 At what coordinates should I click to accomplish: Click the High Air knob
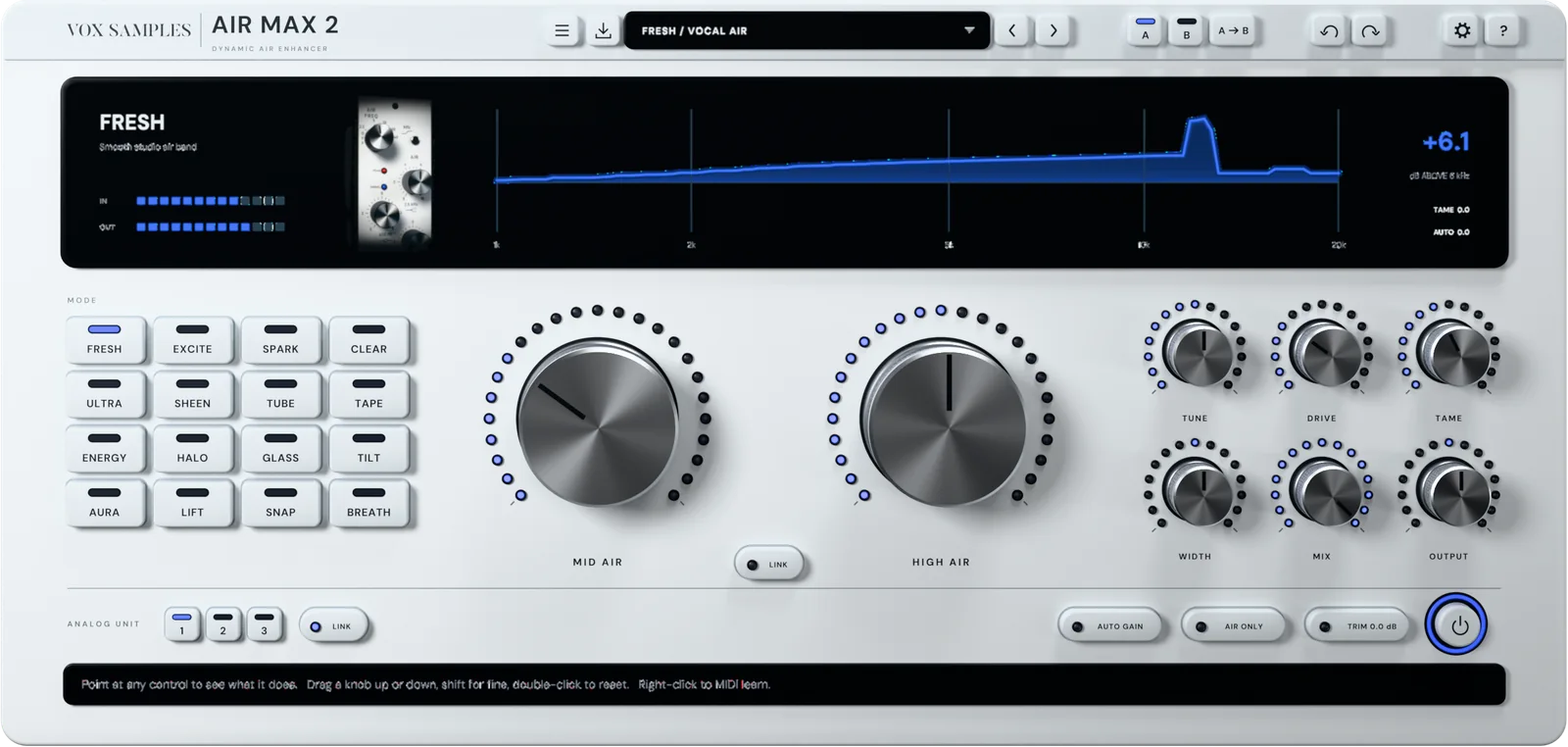942,422
